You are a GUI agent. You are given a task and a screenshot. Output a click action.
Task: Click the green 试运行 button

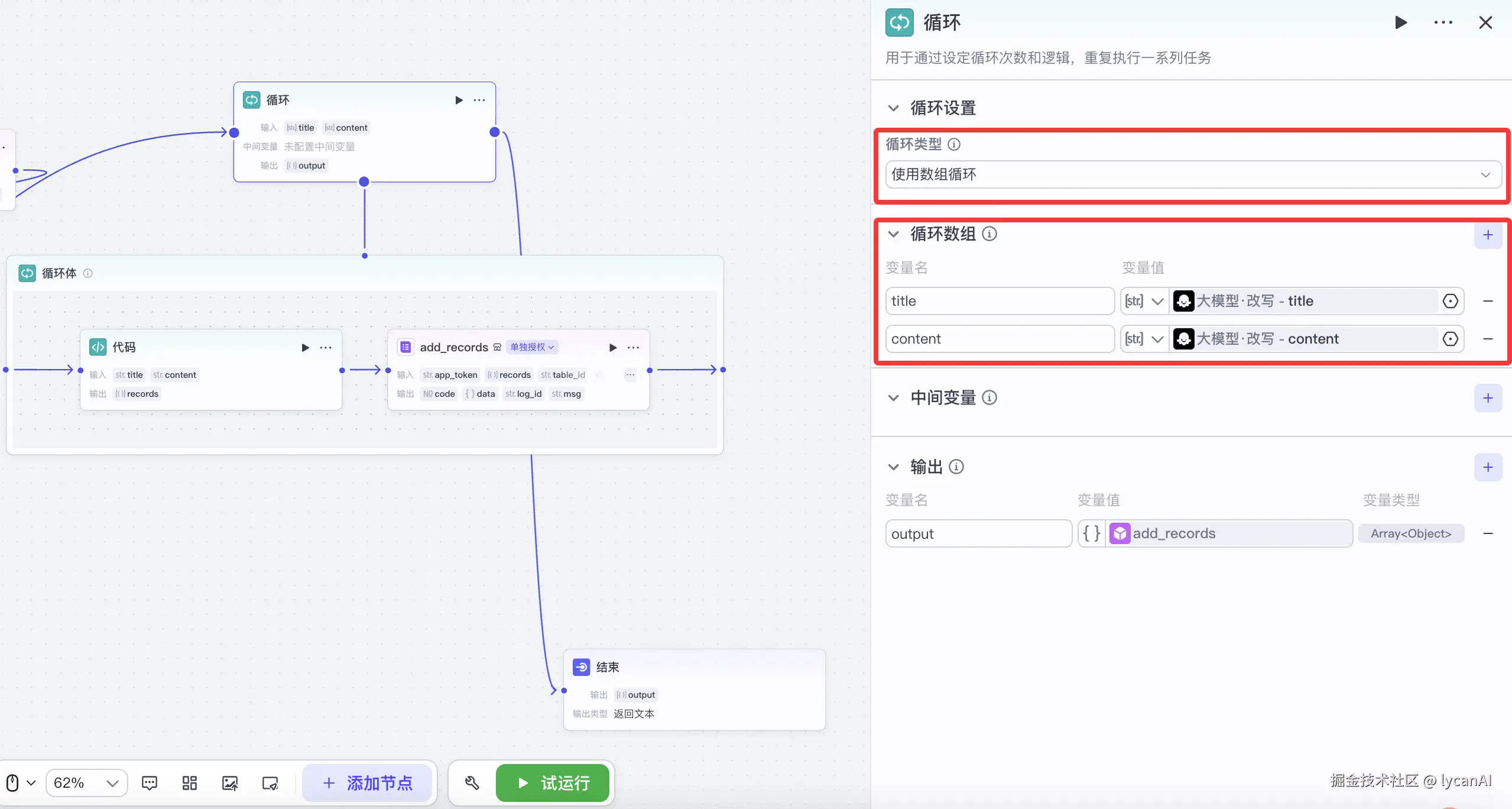(x=553, y=783)
